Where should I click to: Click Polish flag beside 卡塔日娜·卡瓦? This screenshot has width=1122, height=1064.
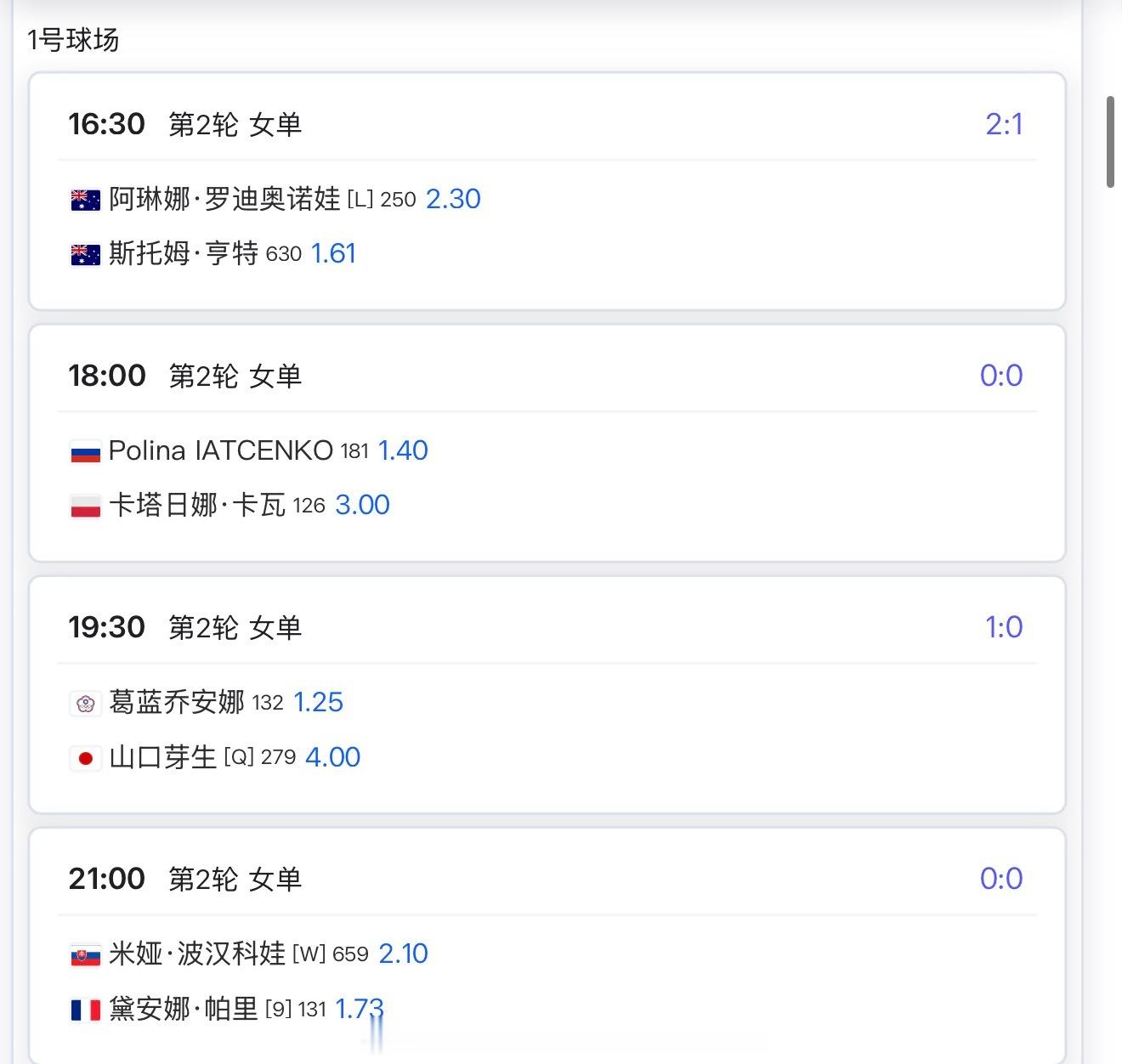point(85,506)
